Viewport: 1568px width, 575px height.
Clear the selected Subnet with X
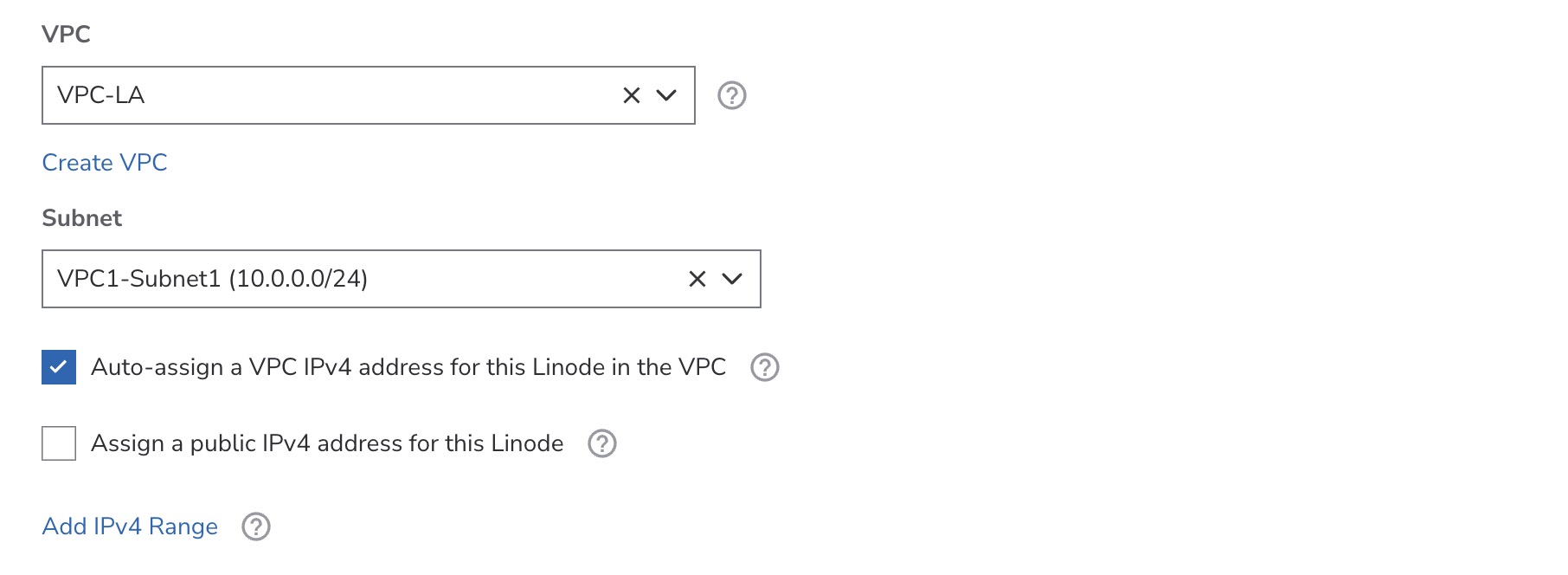(x=697, y=279)
